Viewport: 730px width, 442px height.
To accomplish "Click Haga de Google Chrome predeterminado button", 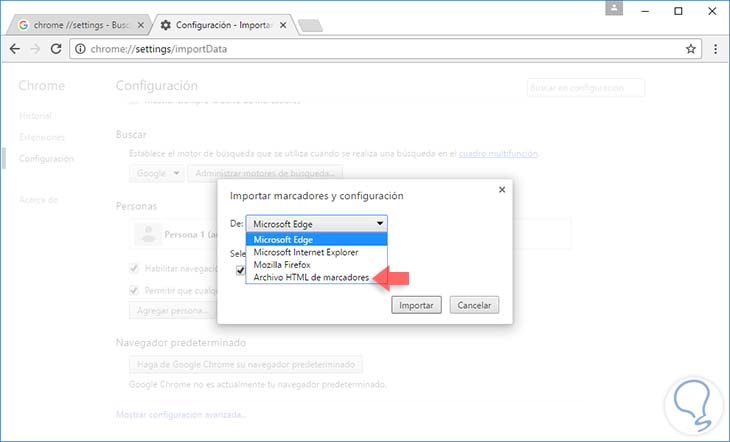I will [246, 365].
